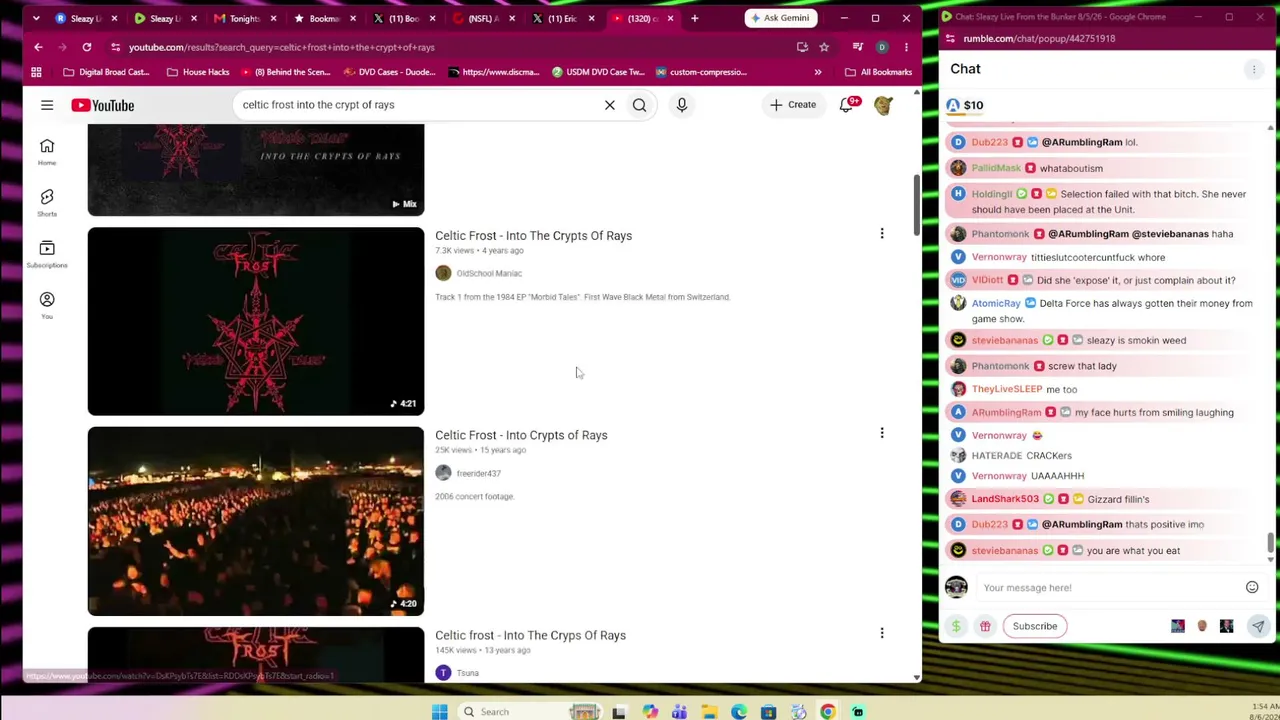Open options menu for the OldSchool Maniac video

[882, 234]
